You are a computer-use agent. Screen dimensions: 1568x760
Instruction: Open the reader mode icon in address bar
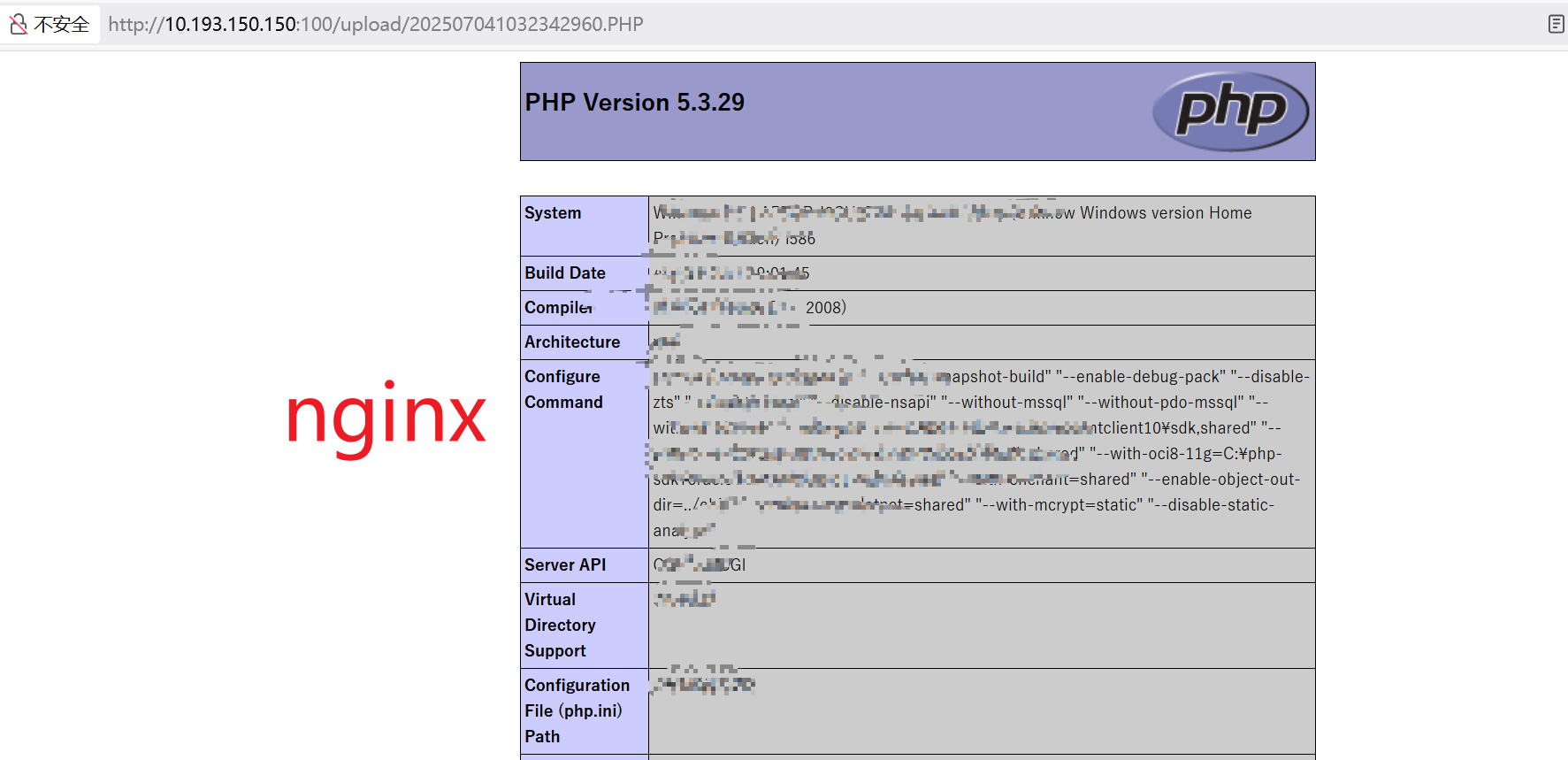coord(1556,24)
